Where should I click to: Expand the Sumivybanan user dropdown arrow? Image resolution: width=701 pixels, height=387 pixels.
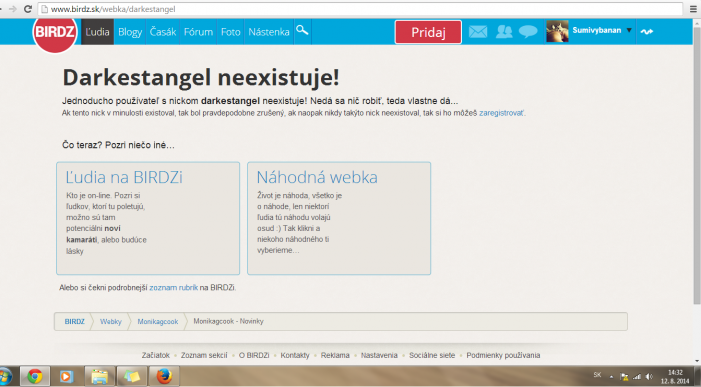click(629, 30)
